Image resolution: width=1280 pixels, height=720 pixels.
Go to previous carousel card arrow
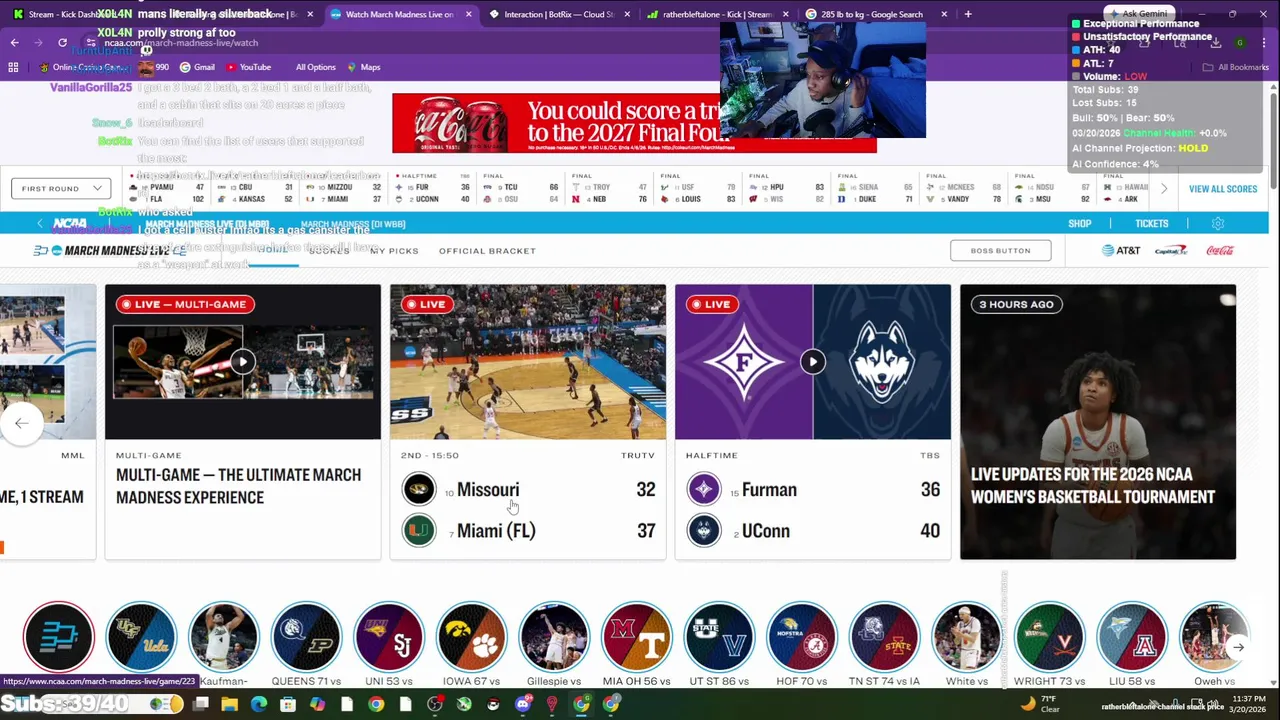click(21, 423)
